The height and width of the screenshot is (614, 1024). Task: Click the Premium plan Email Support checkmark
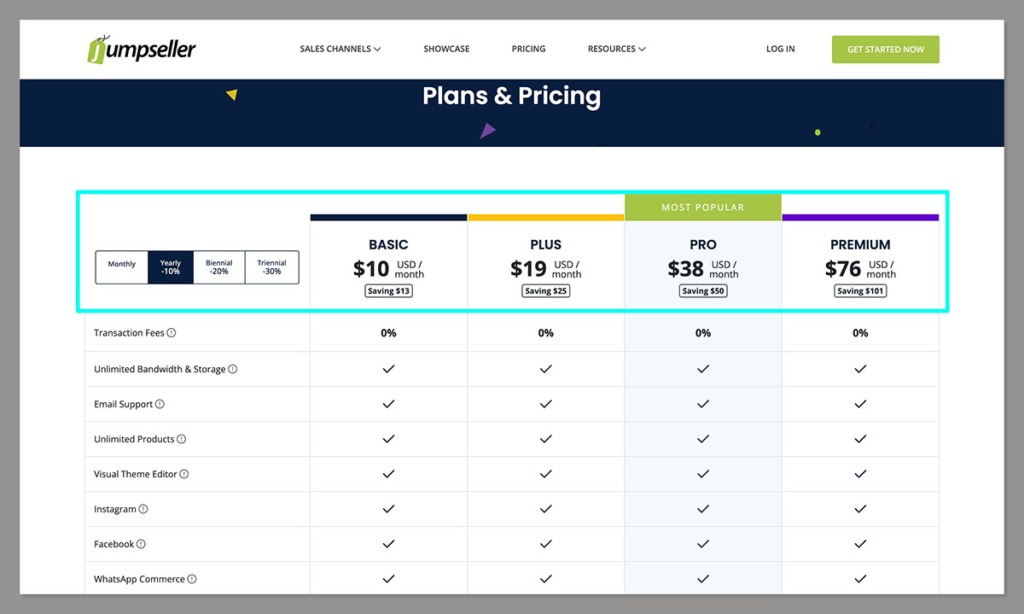point(860,404)
